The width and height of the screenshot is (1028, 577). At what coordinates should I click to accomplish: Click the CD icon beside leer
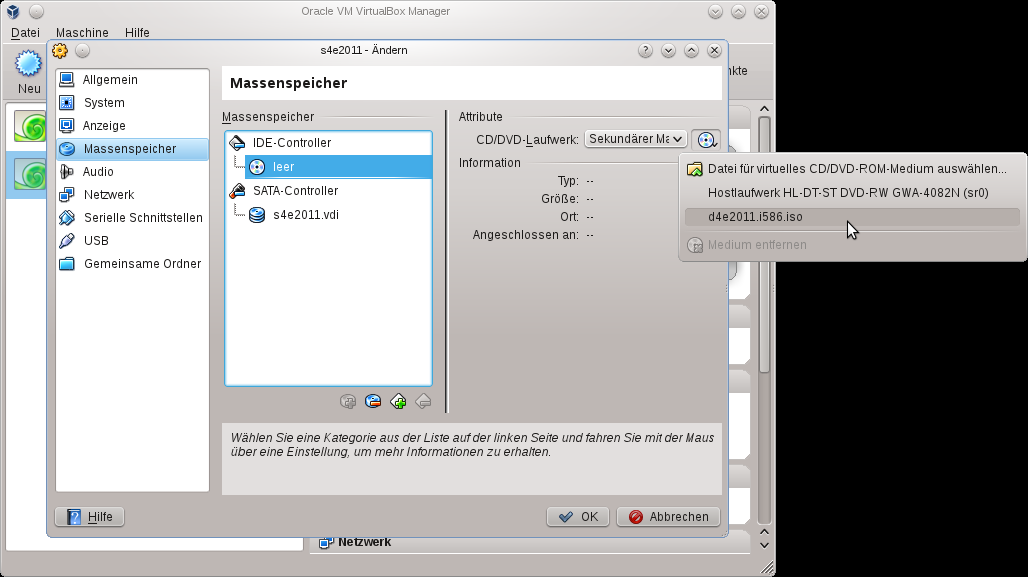tap(257, 167)
